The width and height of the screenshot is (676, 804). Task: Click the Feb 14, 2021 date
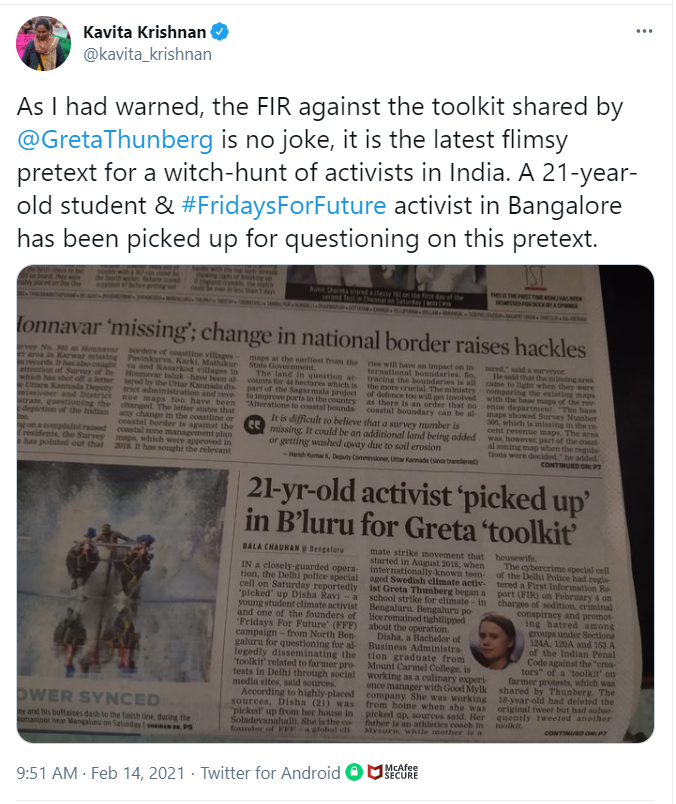pyautogui.click(x=137, y=773)
